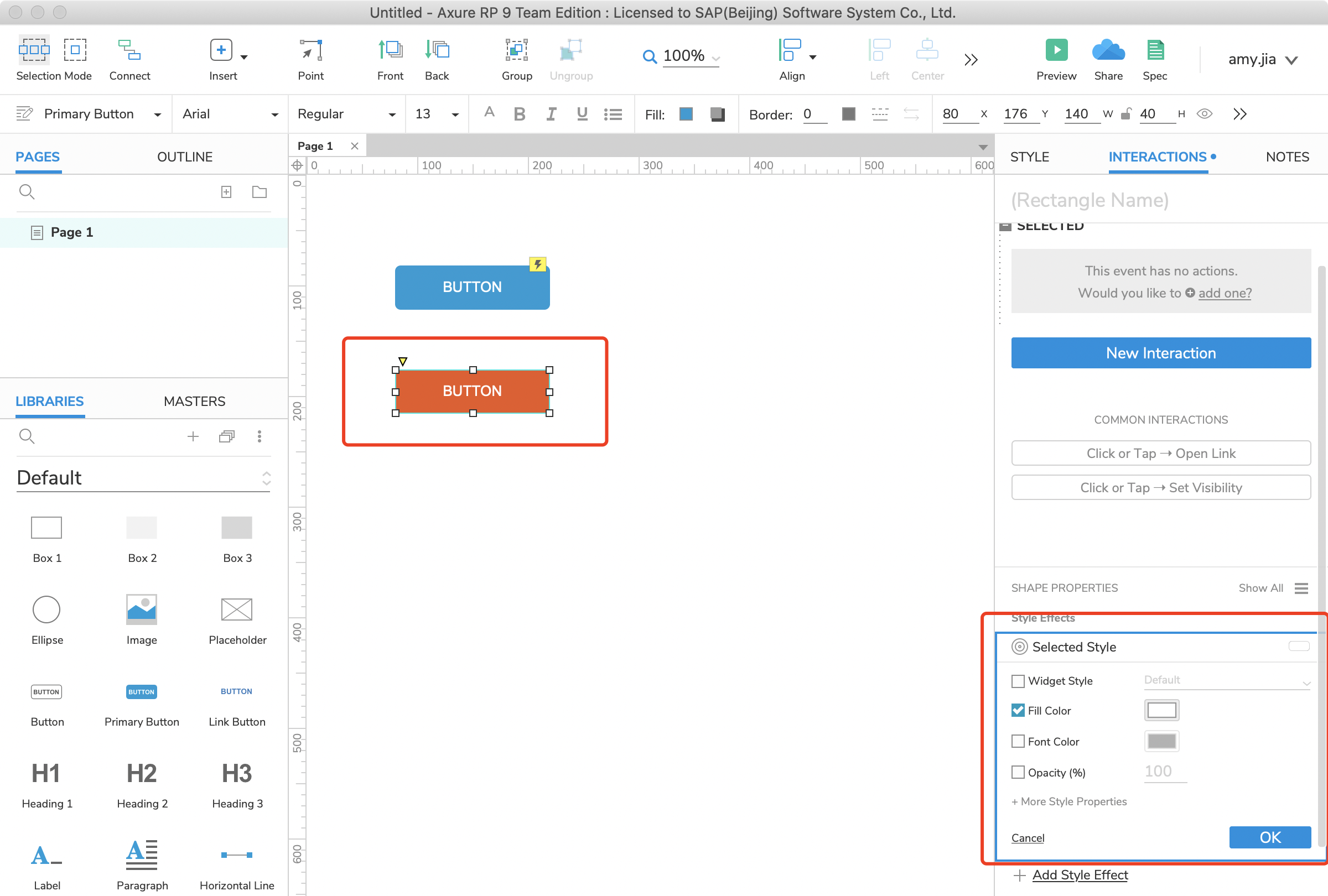Click the New Interaction button

tap(1160, 353)
